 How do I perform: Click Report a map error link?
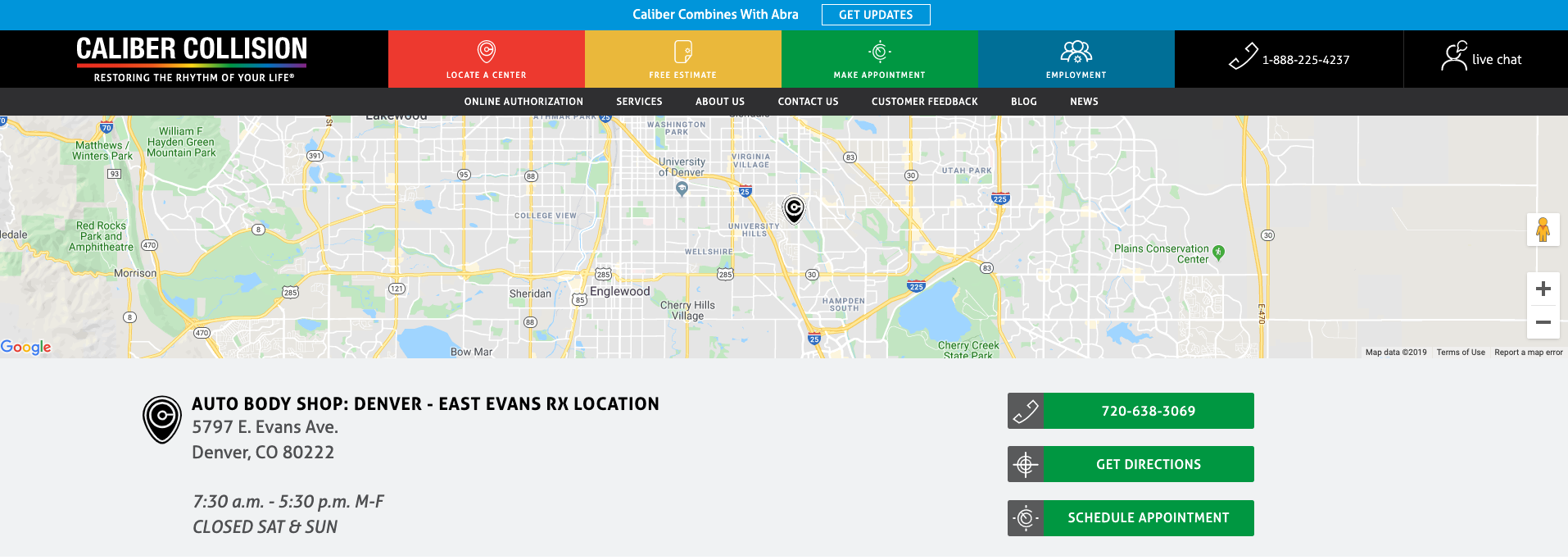pyautogui.click(x=1529, y=353)
